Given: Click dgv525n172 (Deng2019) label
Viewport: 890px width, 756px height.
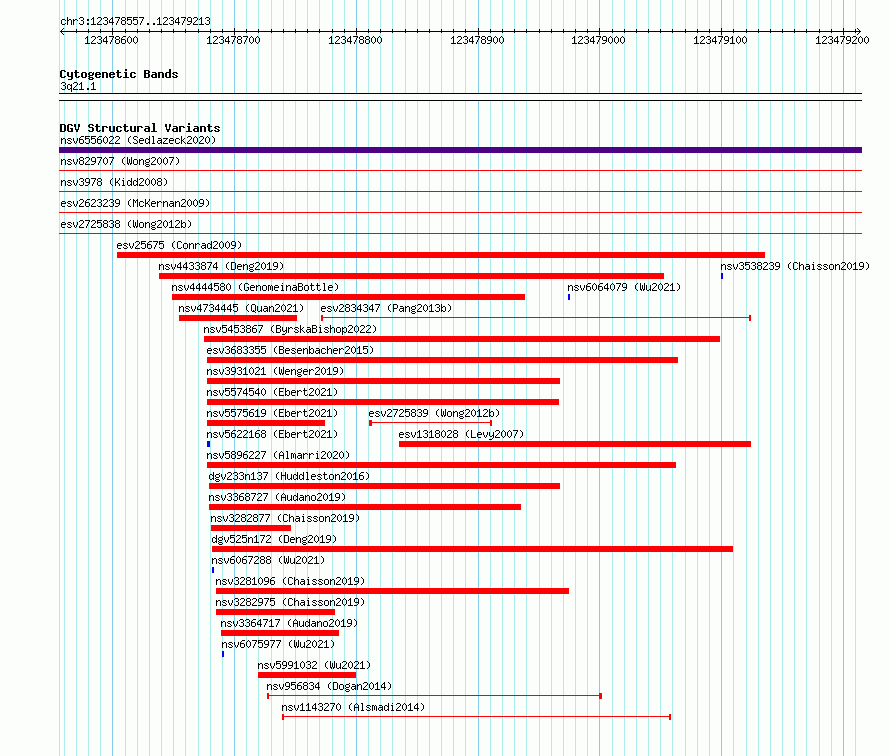Looking at the screenshot, I should point(274,539).
